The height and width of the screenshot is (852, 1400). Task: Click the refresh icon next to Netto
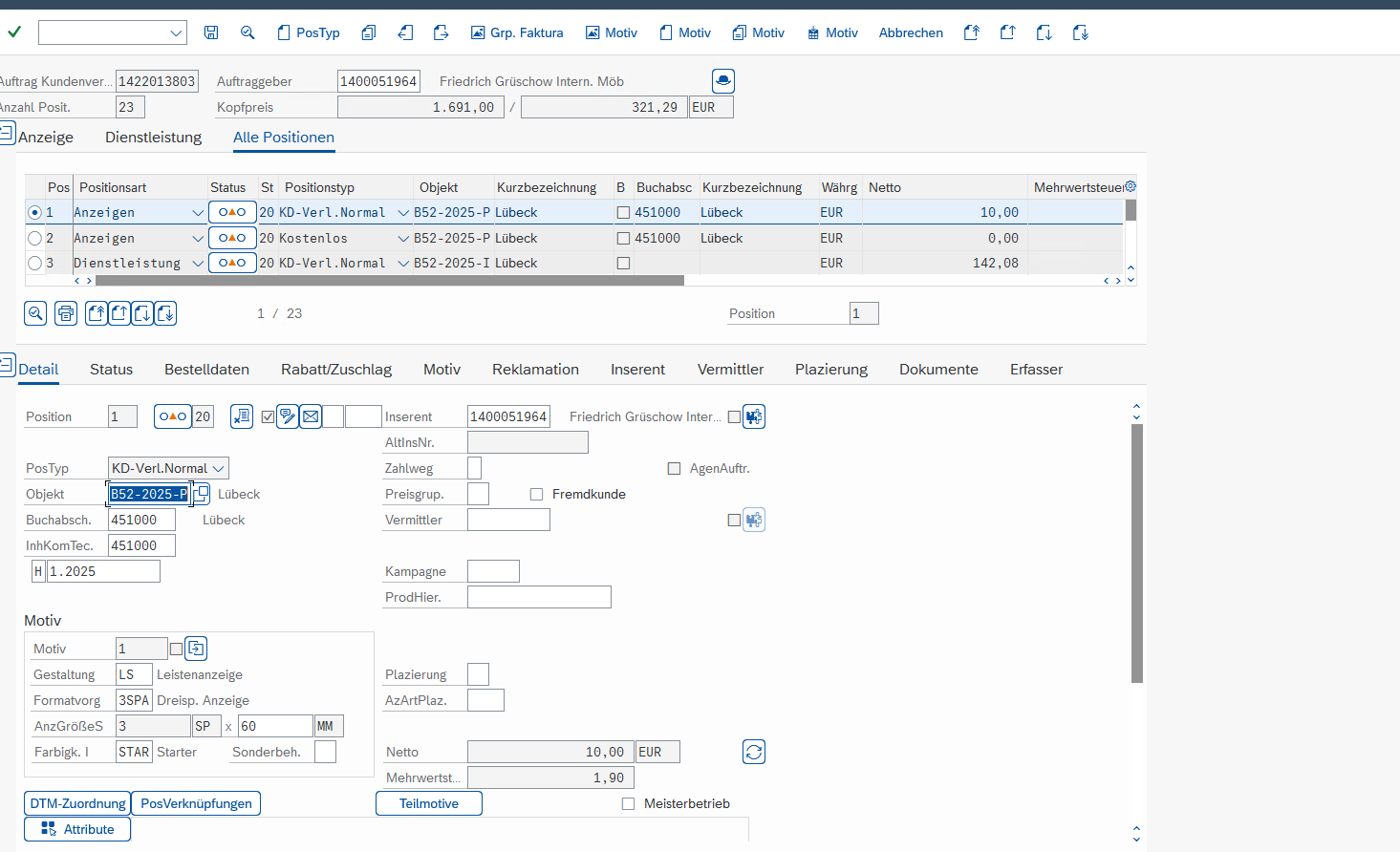tap(754, 752)
